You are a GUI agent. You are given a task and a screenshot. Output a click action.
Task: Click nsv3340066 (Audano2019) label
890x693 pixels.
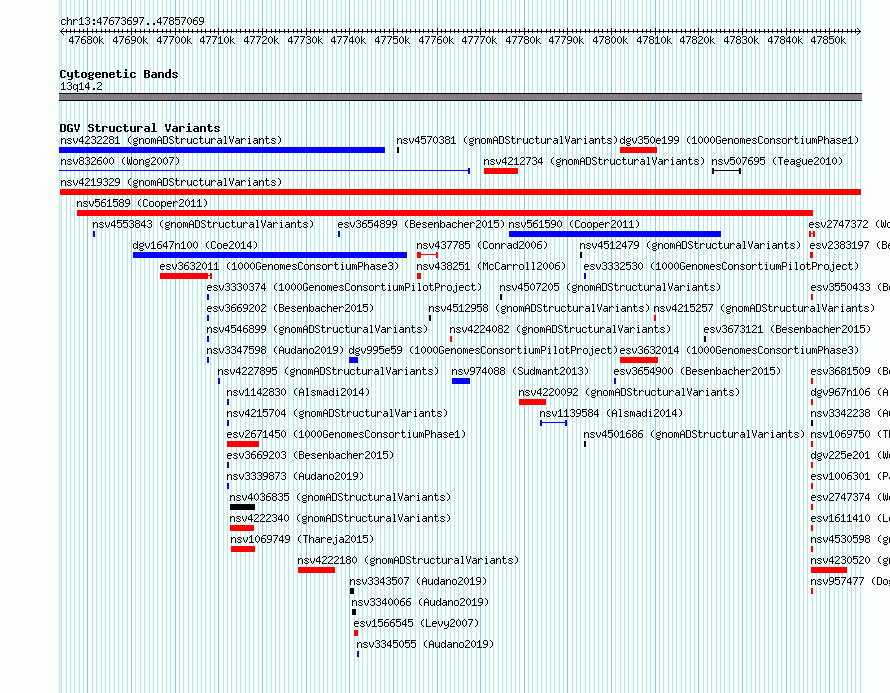point(420,602)
